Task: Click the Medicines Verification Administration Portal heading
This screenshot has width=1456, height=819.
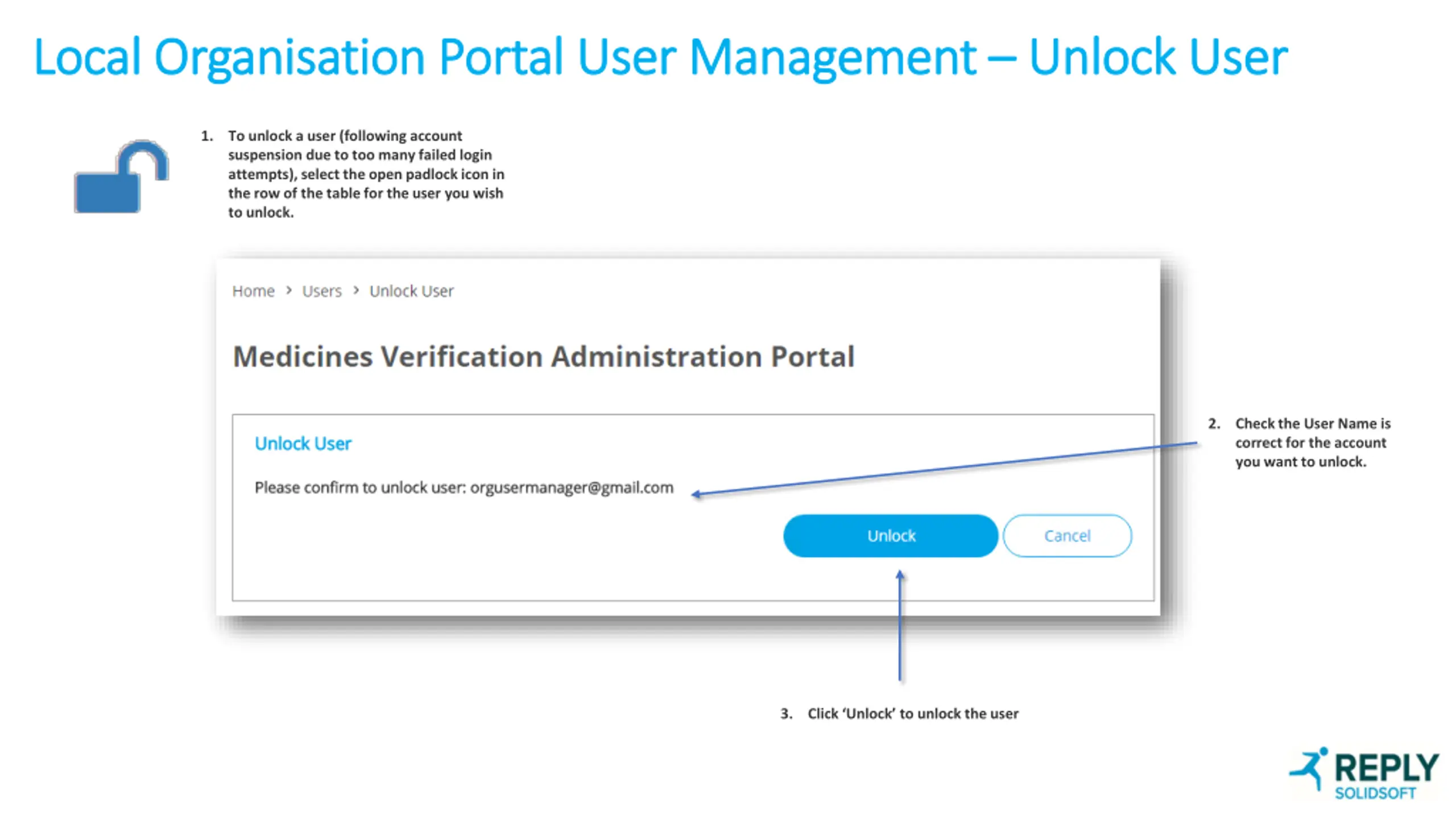Action: point(543,357)
